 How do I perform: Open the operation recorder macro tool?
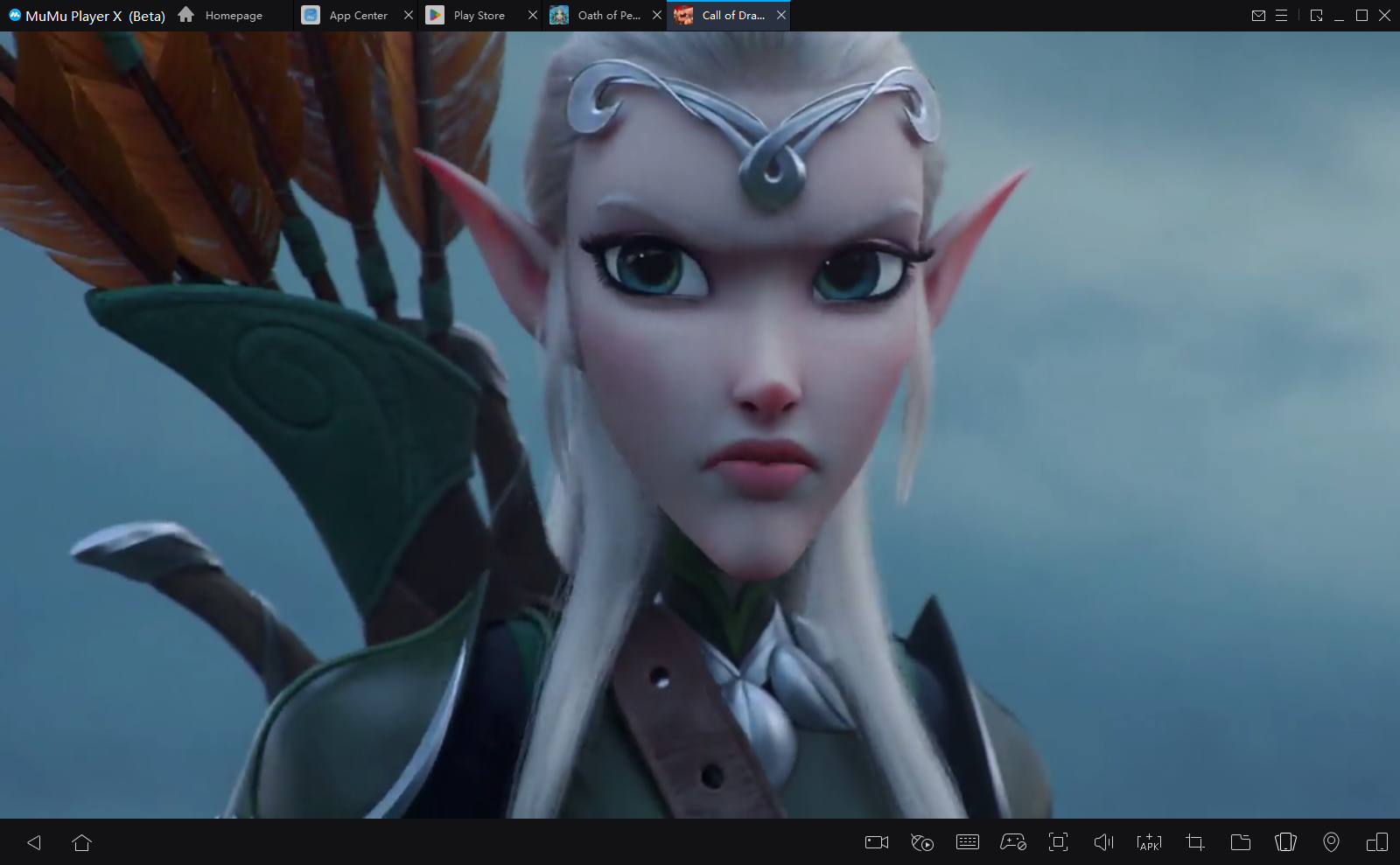(921, 842)
